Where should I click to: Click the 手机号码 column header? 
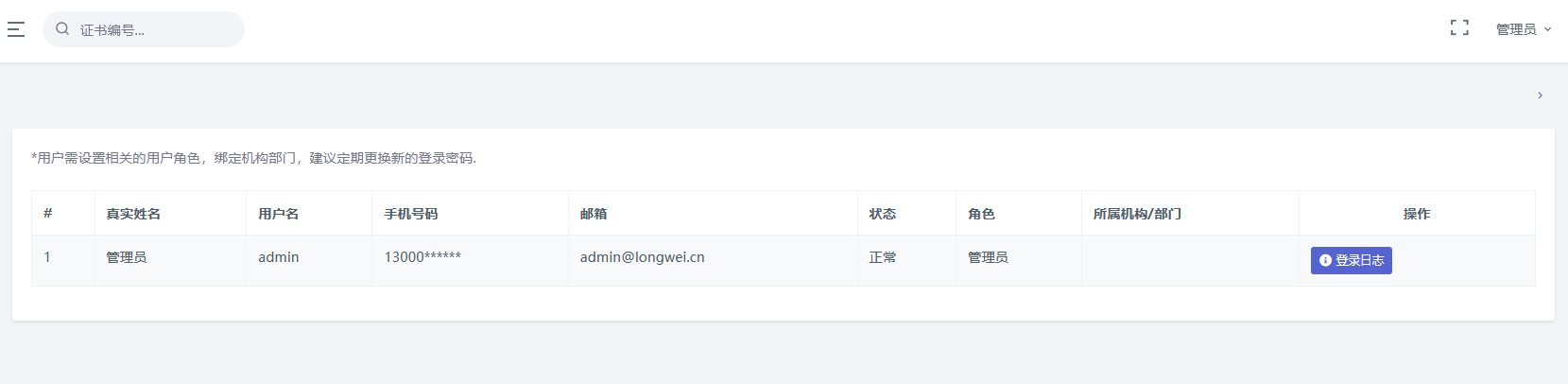coord(411,214)
